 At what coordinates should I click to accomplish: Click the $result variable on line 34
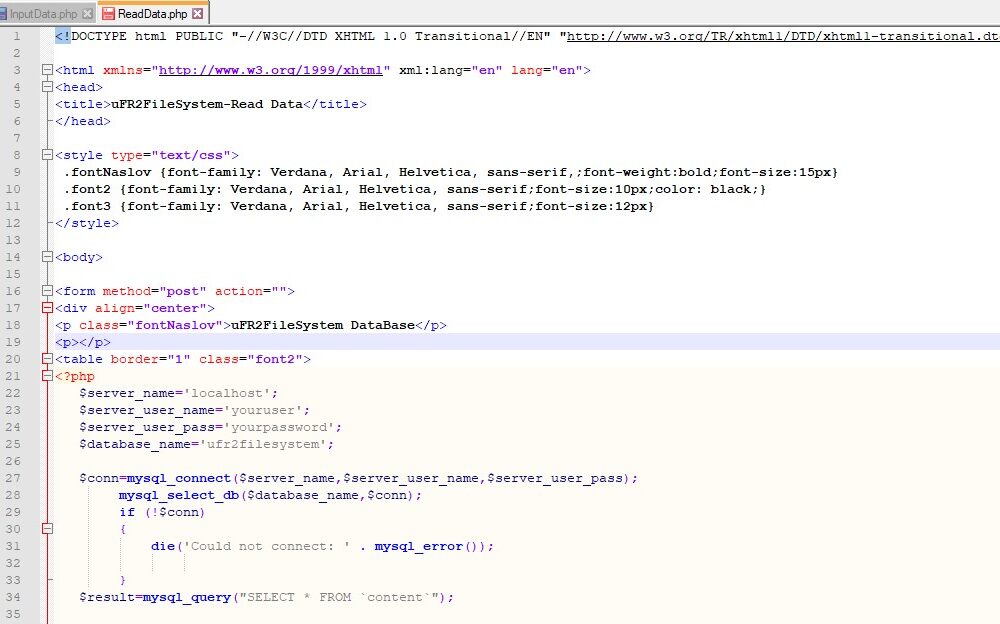tap(107, 598)
